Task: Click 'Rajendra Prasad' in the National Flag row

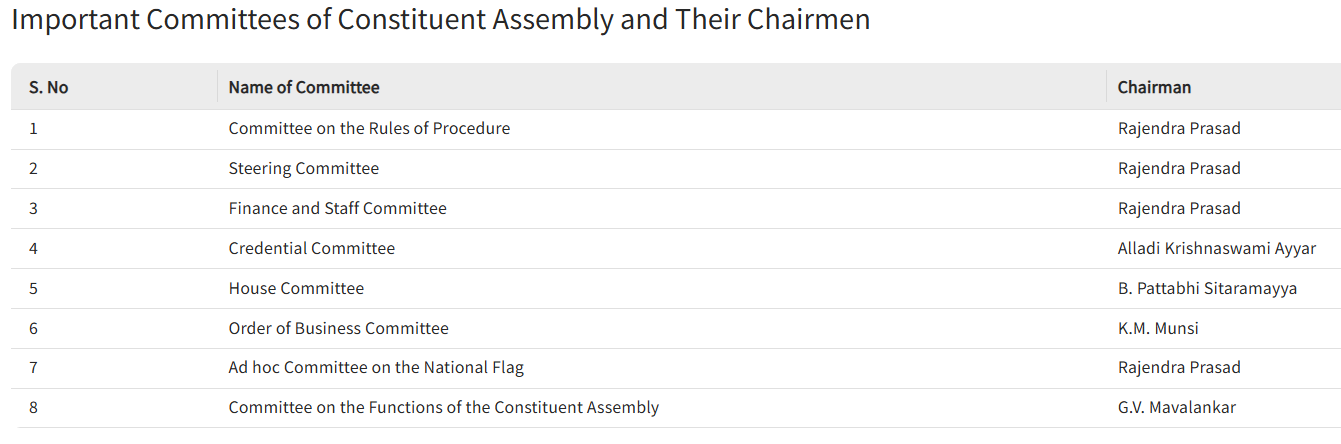Action: pos(1179,368)
